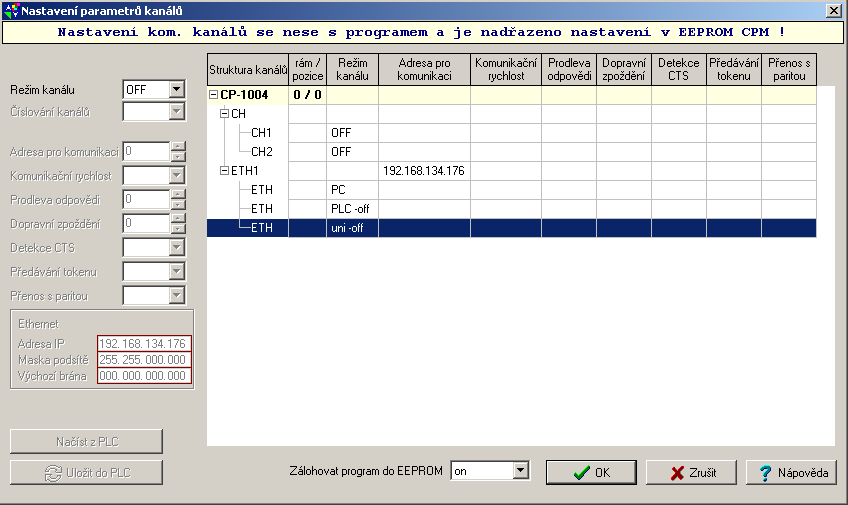Click the Prodleva odpovědi input field

[x=147, y=200]
